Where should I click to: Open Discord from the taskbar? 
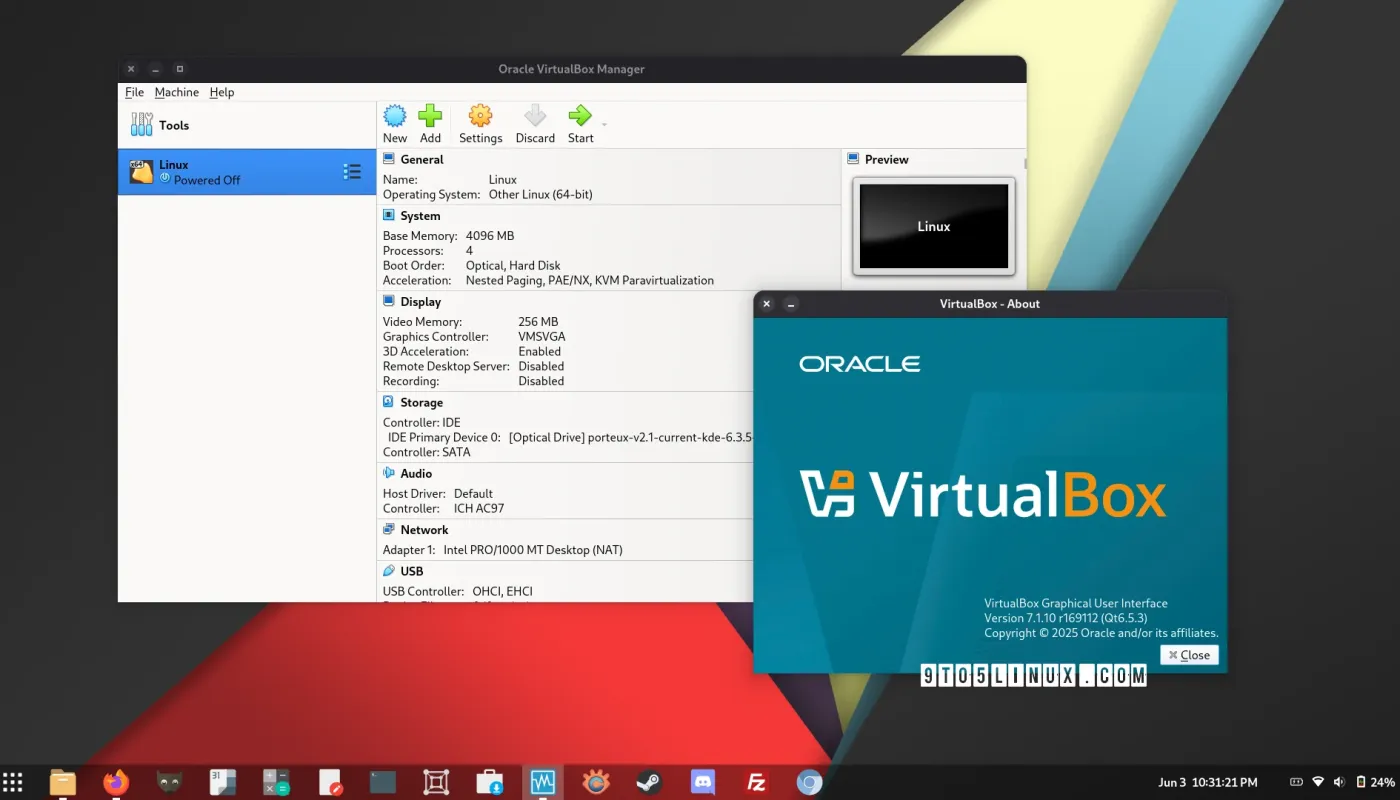pyautogui.click(x=701, y=782)
